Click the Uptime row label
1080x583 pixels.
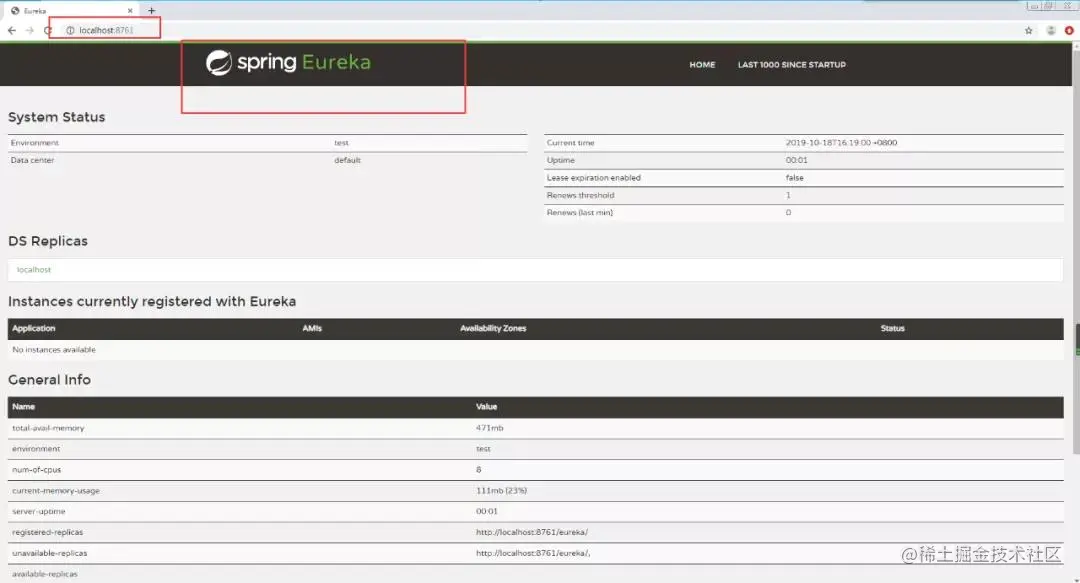[561, 160]
